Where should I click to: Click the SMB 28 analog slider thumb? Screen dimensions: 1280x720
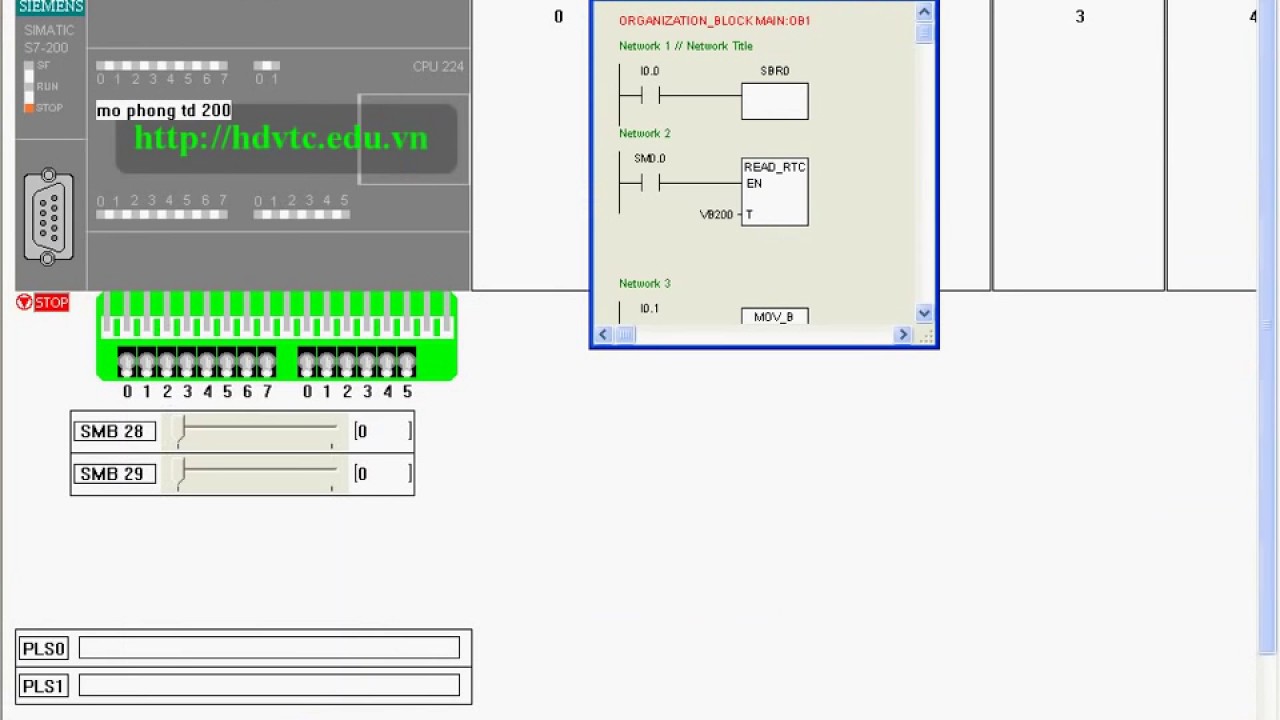tap(181, 432)
